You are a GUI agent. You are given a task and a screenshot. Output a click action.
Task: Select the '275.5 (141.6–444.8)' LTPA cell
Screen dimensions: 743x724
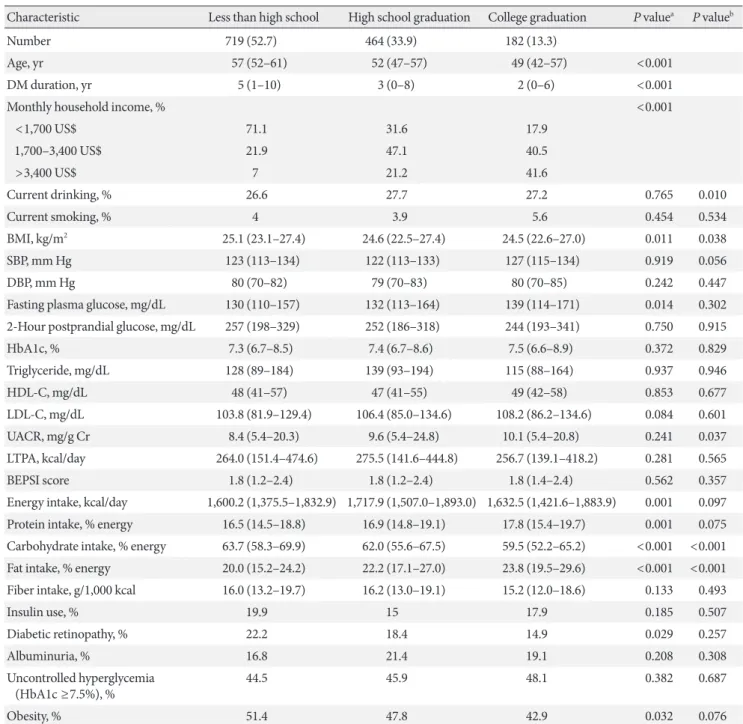(407, 459)
